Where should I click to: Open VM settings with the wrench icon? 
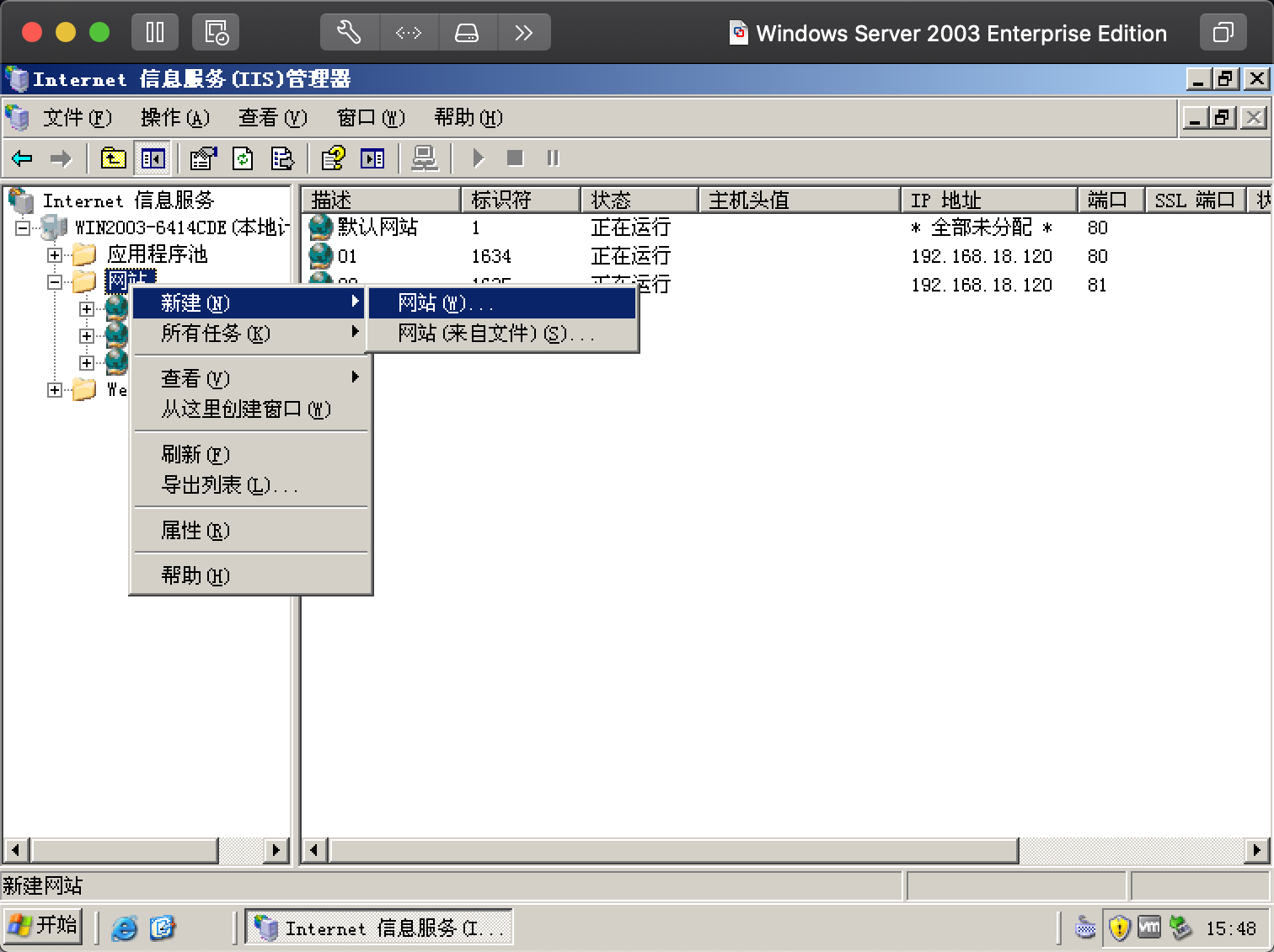click(x=350, y=33)
